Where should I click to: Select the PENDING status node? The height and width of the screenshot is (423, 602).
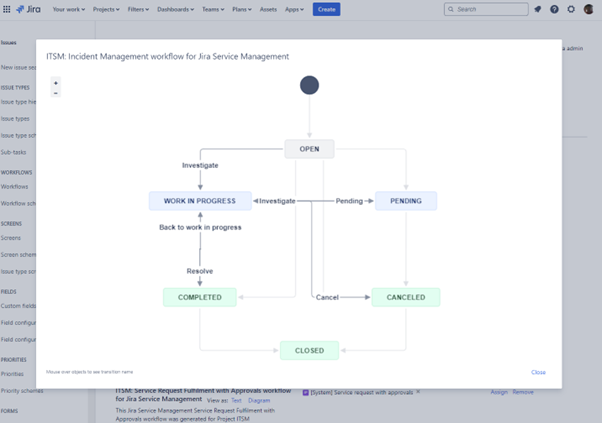click(x=406, y=201)
